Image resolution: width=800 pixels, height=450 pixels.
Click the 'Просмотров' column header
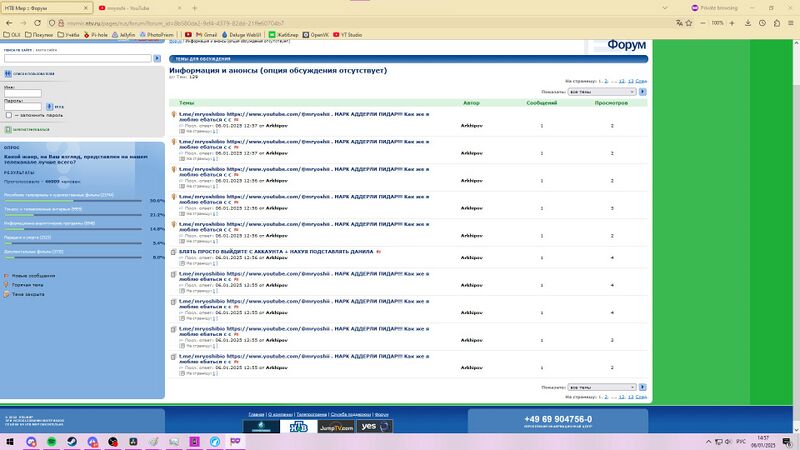point(611,103)
